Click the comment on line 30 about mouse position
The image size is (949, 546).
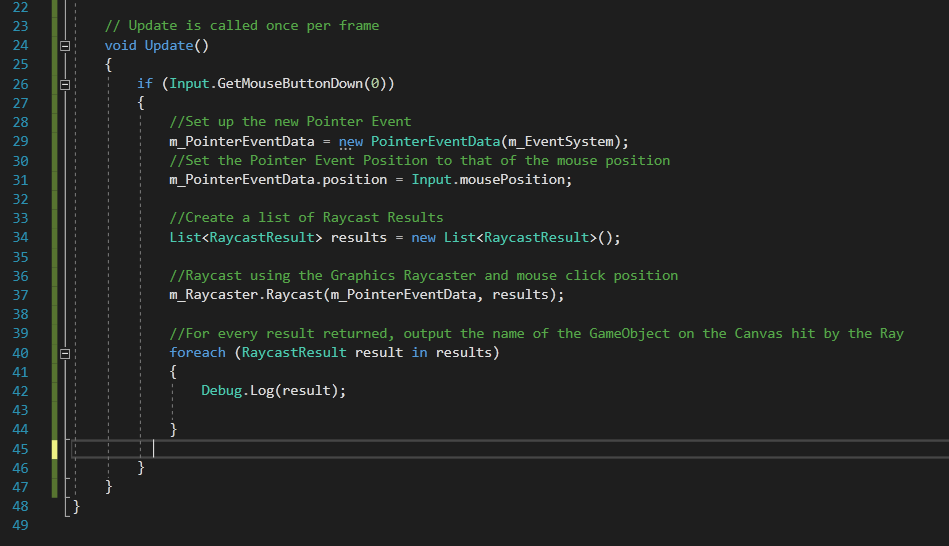[419, 160]
